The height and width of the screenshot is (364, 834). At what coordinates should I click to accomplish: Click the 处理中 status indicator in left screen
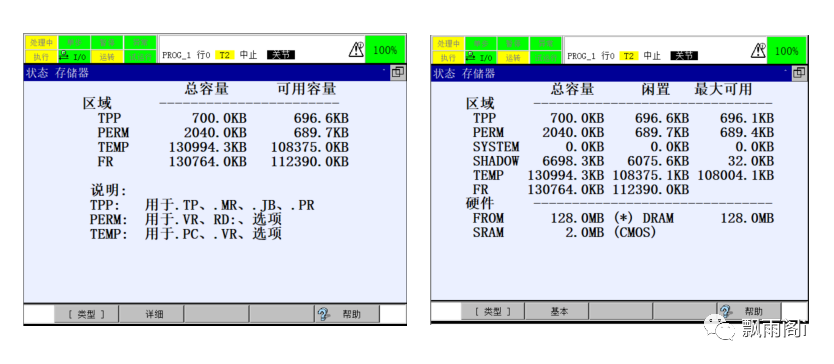click(40, 43)
